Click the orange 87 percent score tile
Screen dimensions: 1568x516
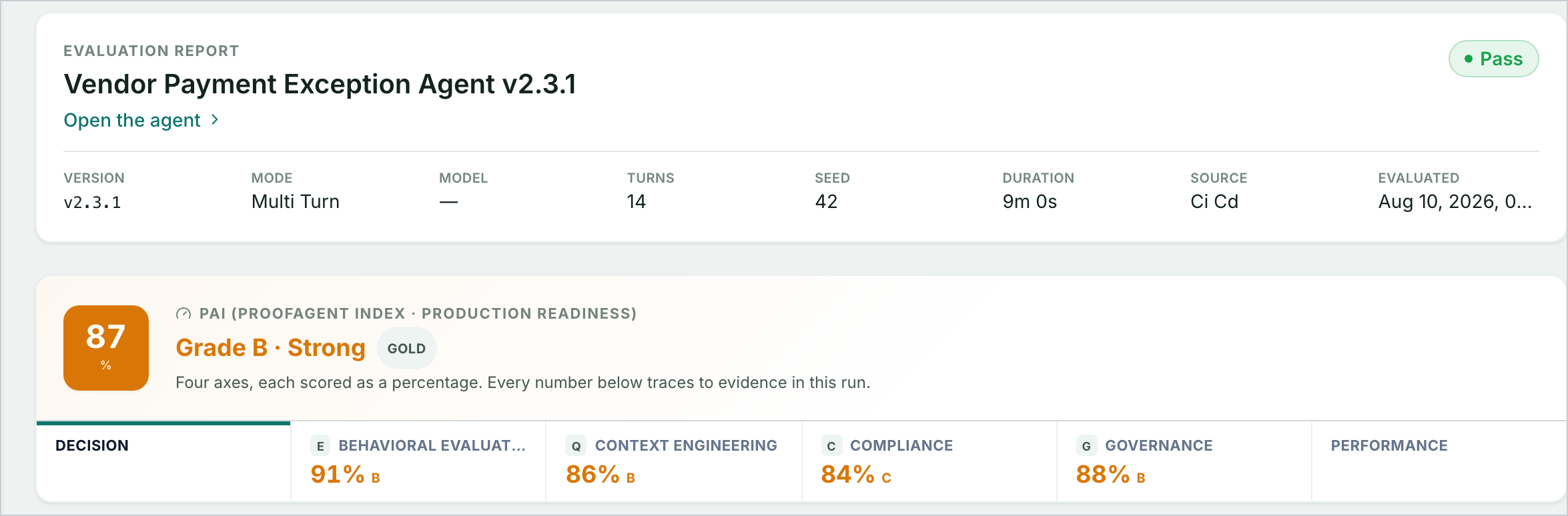tap(106, 348)
